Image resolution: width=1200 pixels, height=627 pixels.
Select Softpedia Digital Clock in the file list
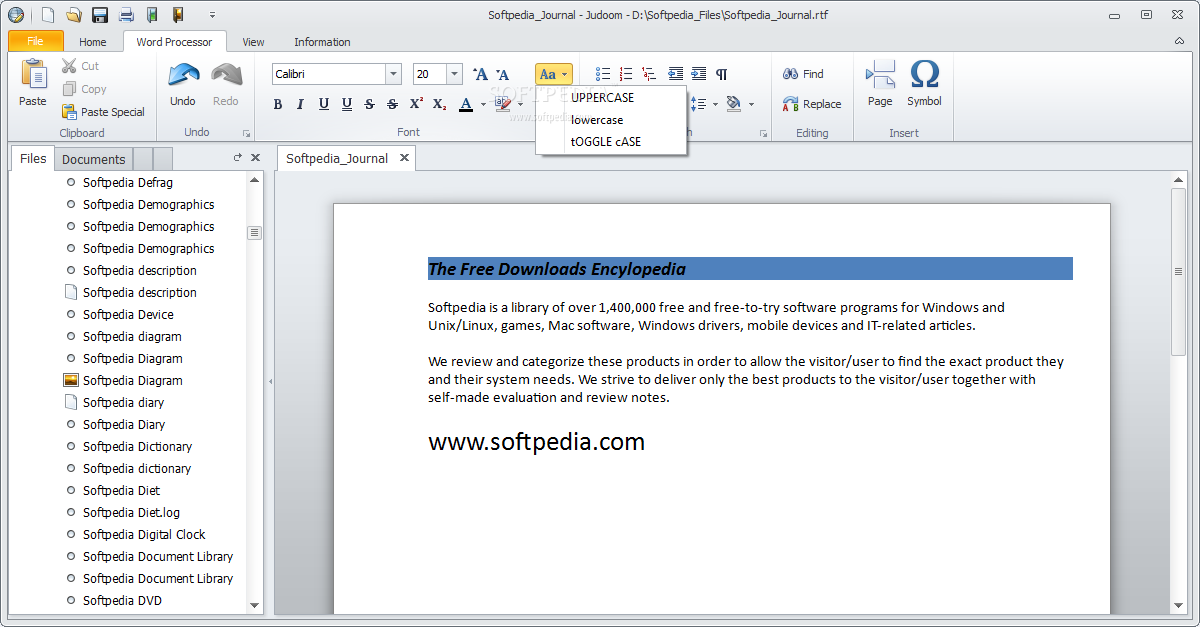click(x=144, y=535)
